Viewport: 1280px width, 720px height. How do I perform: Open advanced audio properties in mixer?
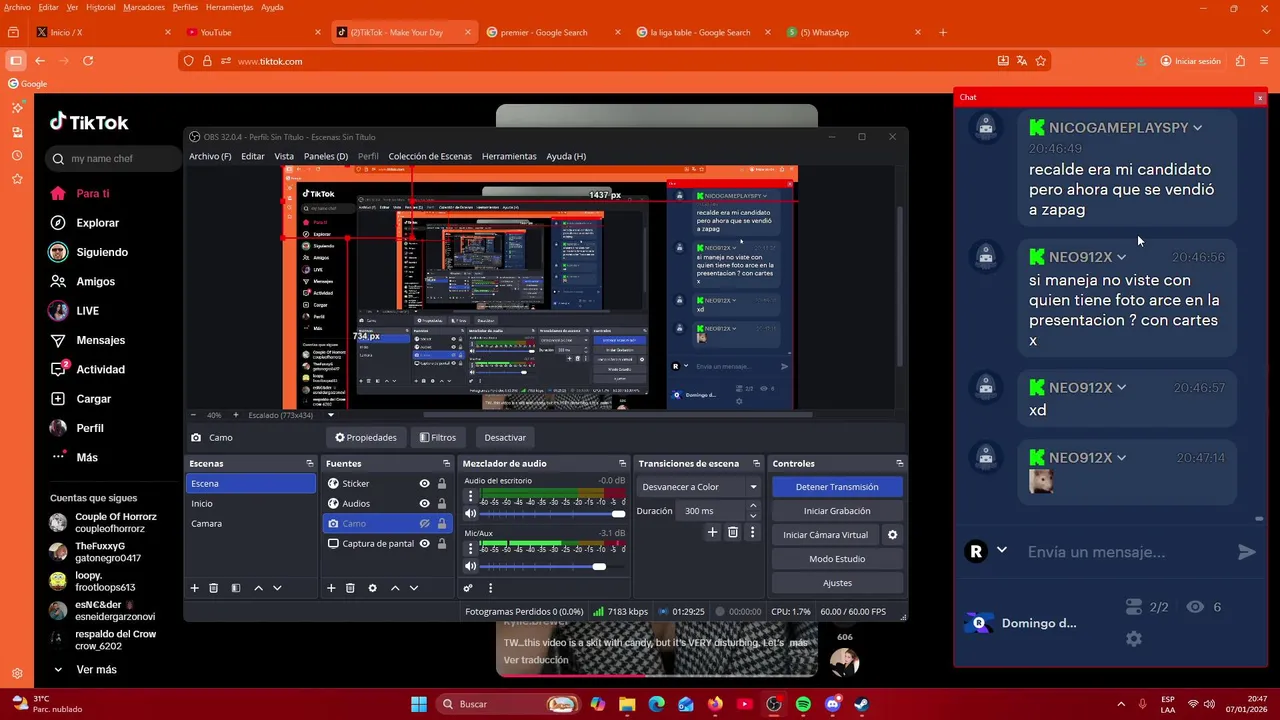tap(467, 588)
